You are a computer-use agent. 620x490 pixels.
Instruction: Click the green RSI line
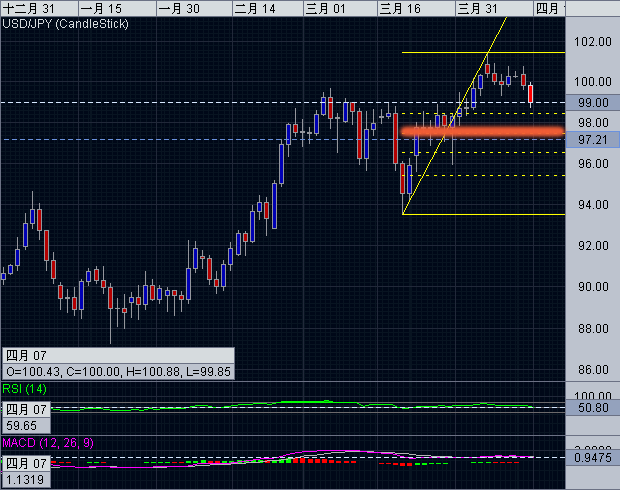coord(293,405)
